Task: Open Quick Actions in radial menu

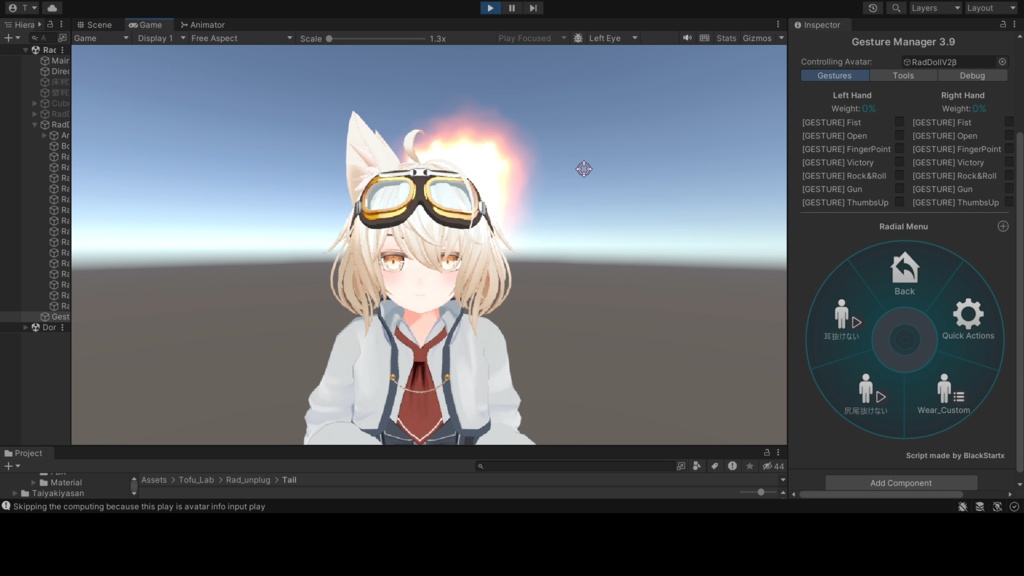Action: 968,320
